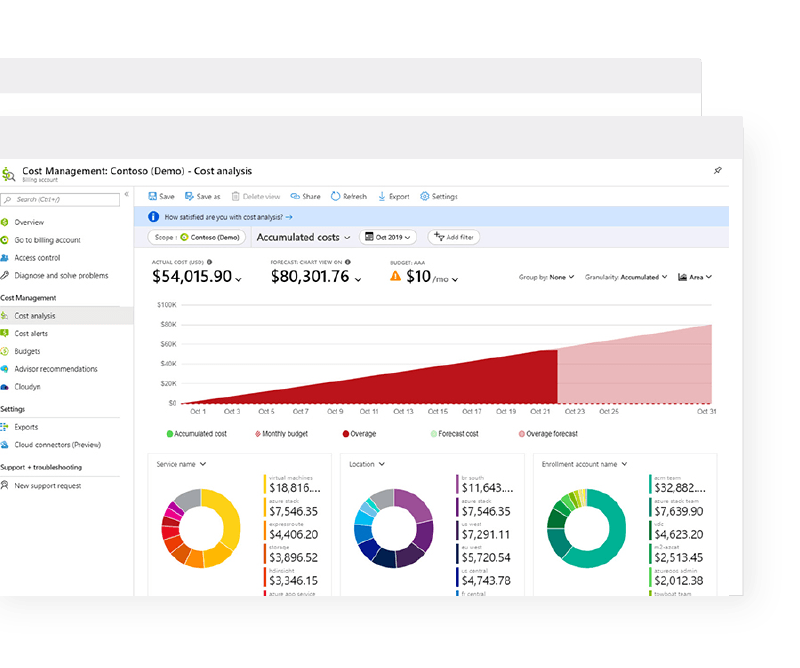800x668 pixels.
Task: Open Cost analysis in sidebar
Action: pyautogui.click(x=66, y=316)
